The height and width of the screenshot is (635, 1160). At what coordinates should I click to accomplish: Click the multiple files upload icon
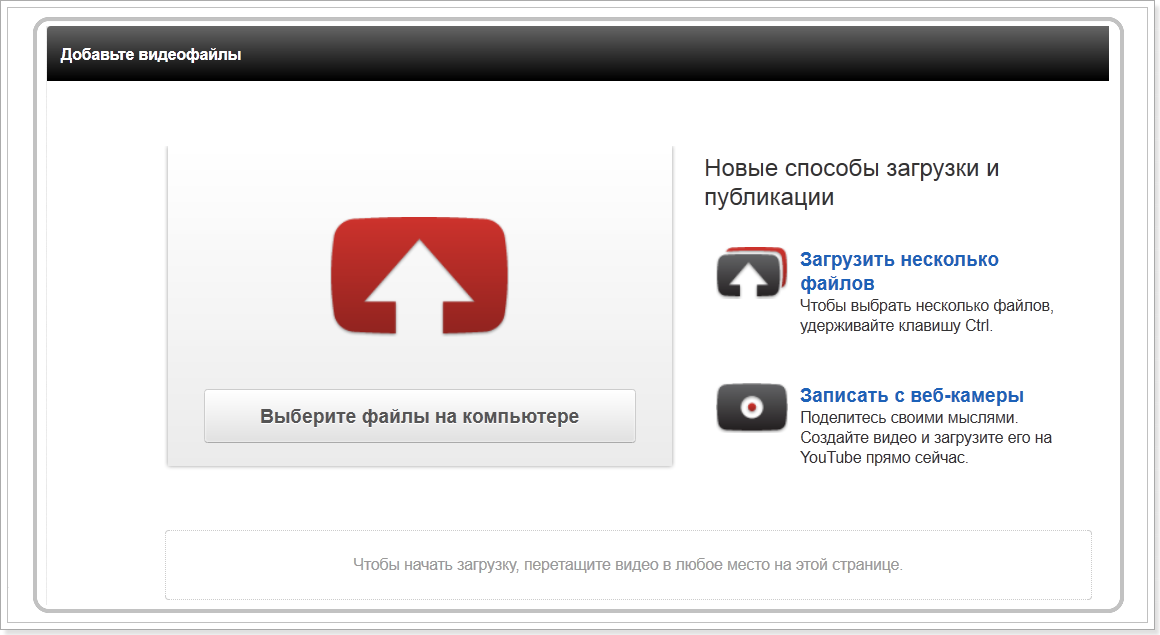point(751,272)
